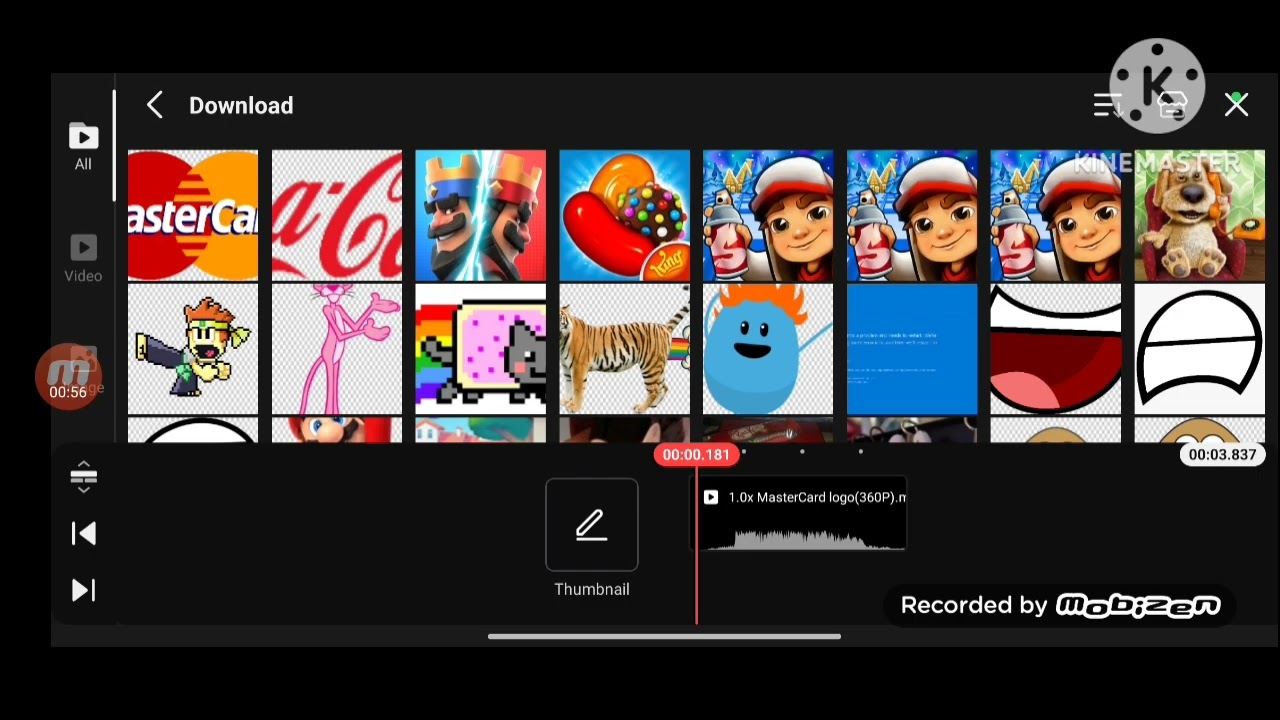Click the 00:03.837 total duration label
The image size is (1280, 720).
[1222, 455]
